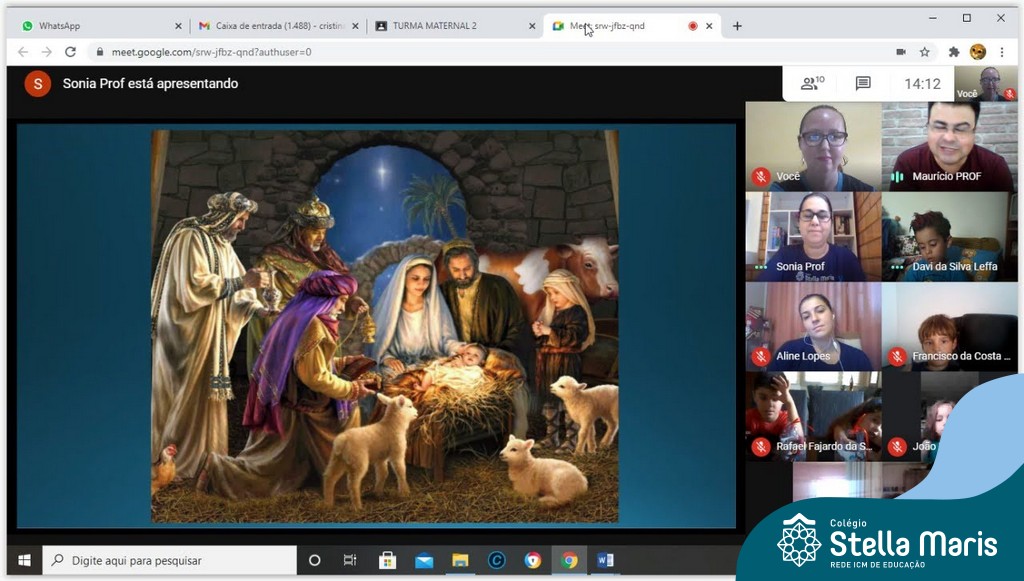Open the Meet chat panel

(x=863, y=84)
